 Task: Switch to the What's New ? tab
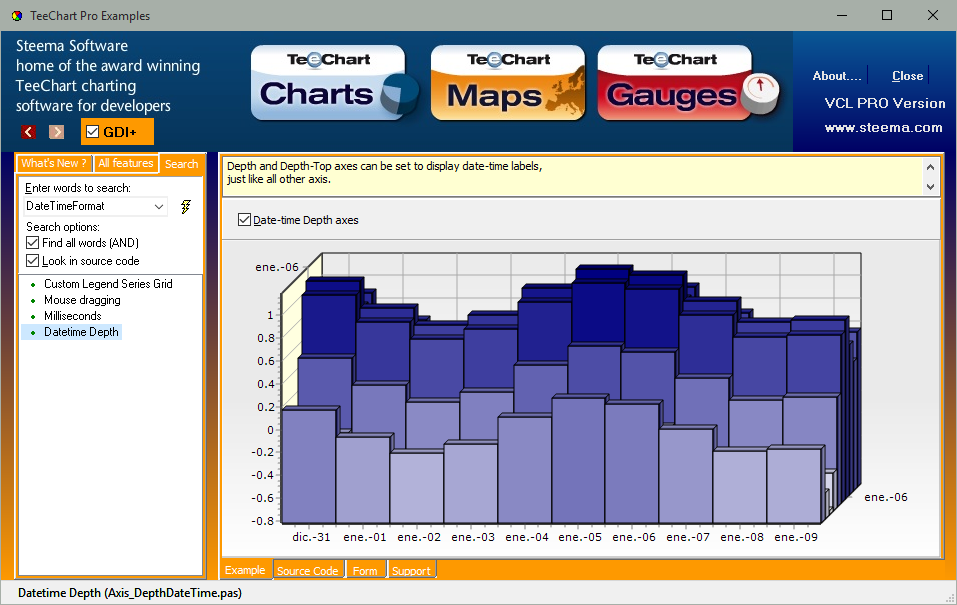coord(54,164)
